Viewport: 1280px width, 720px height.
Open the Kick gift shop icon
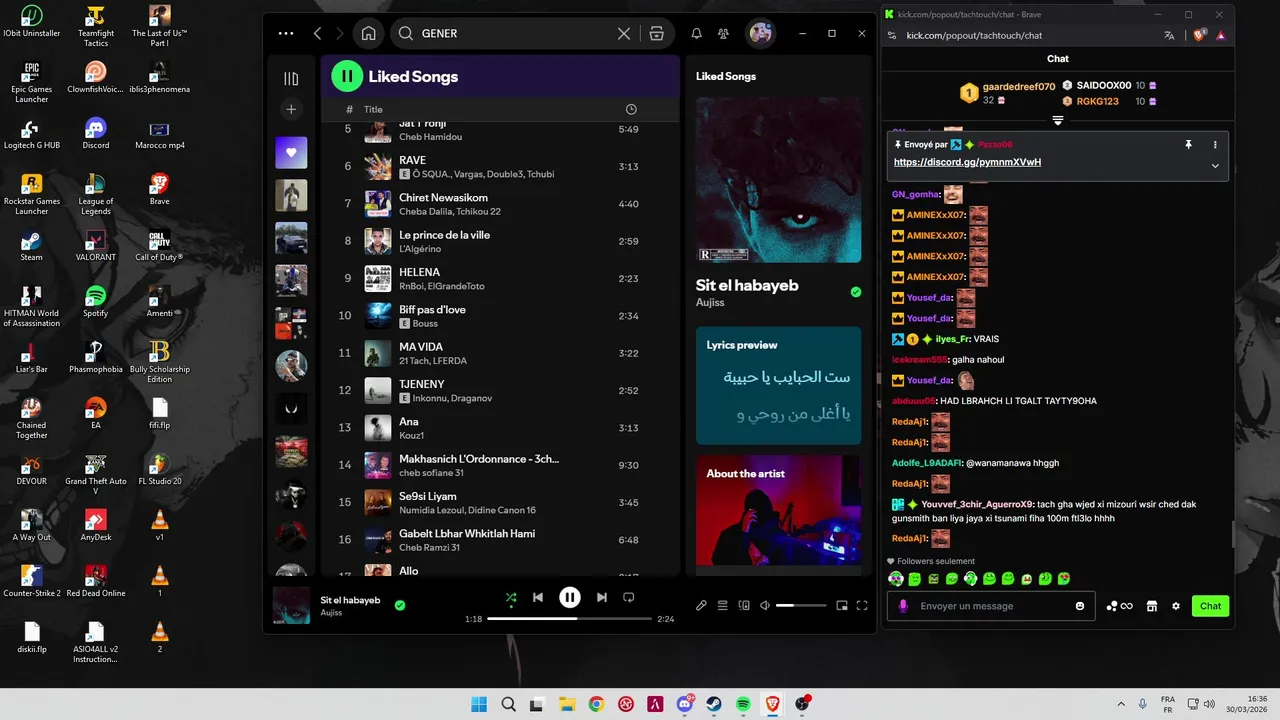[1151, 606]
